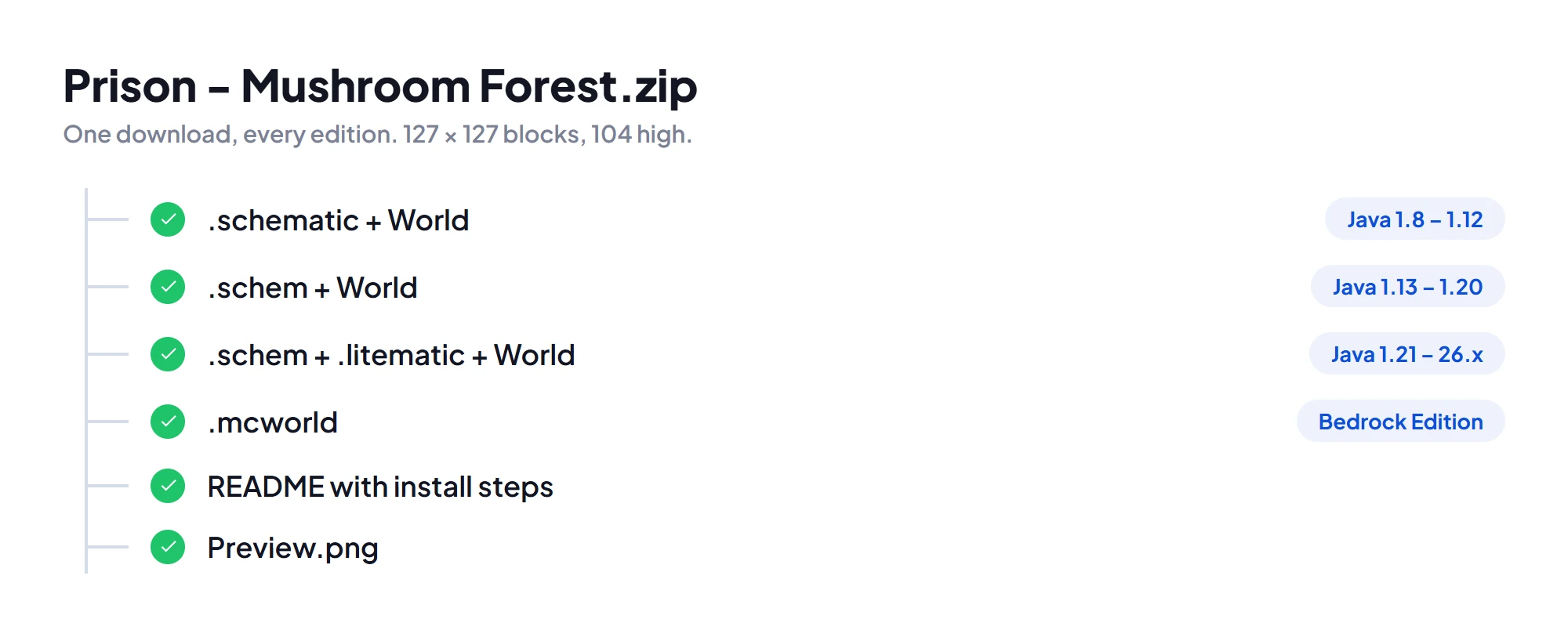This screenshot has width=1568, height=630.
Task: Click the Bedrock Edition badge
Action: pyautogui.click(x=1400, y=422)
